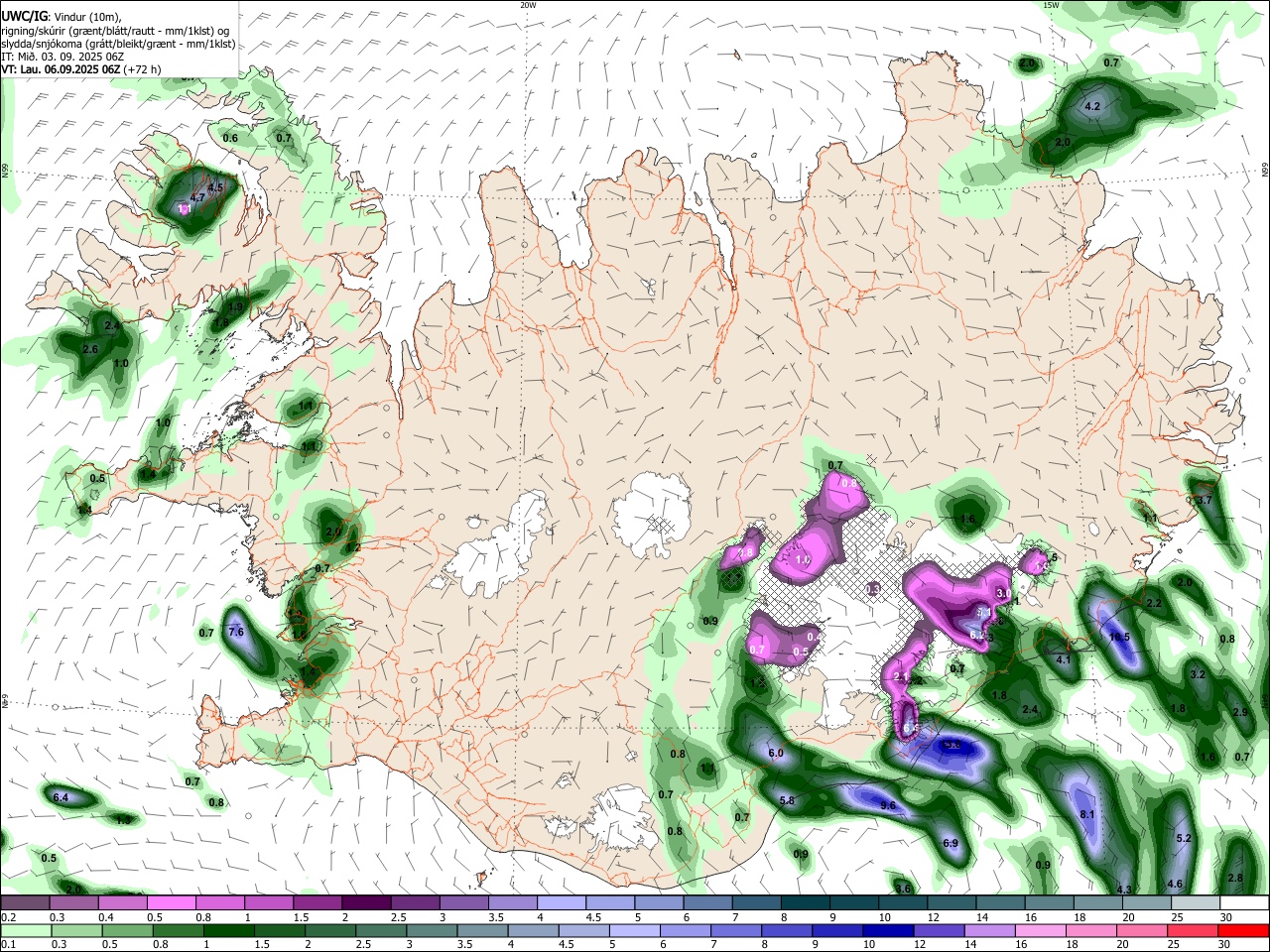
Task: Select the dark blue 10–12 rain legend swatch
Action: click(889, 930)
